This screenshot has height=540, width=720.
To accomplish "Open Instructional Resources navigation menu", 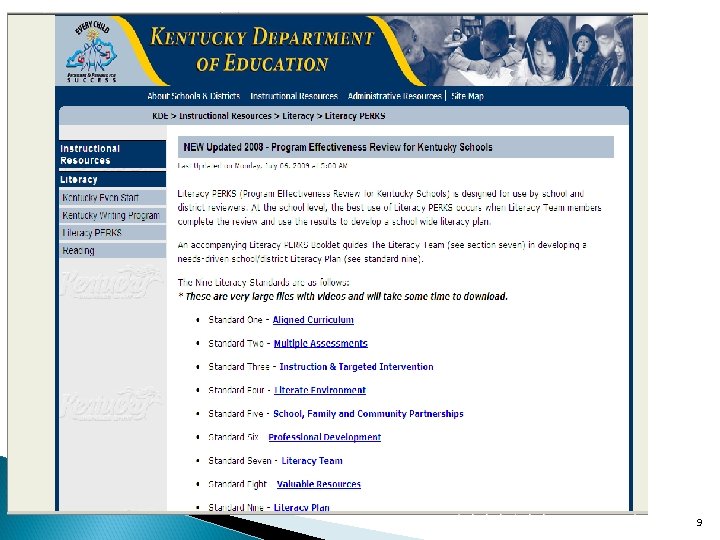I will click(294, 96).
